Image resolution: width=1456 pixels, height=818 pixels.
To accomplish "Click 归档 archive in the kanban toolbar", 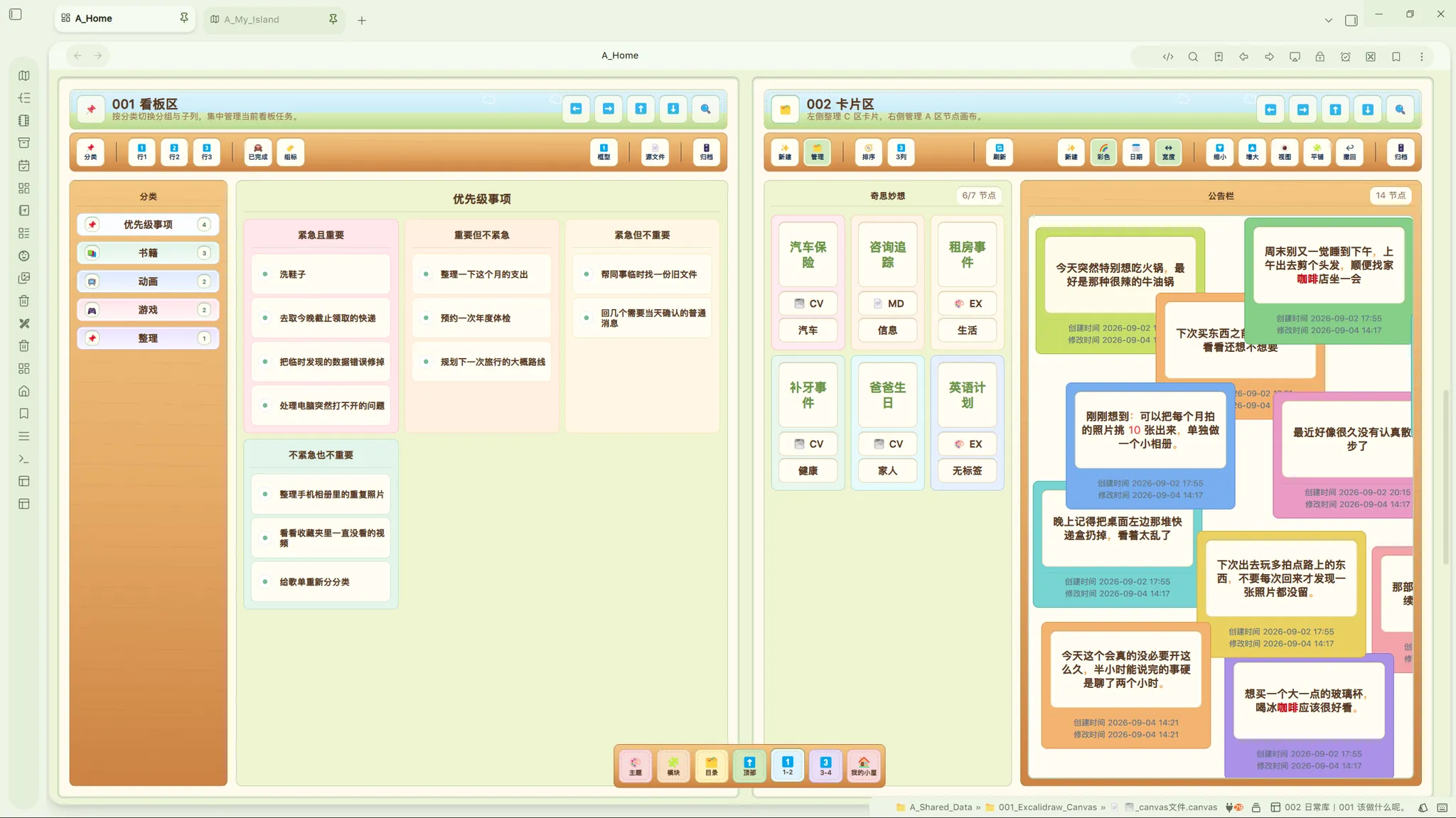I will tap(706, 152).
